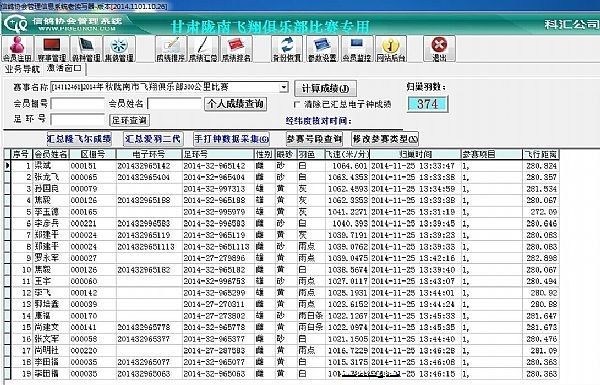Focus the 会员姓名 input field

click(x=174, y=104)
